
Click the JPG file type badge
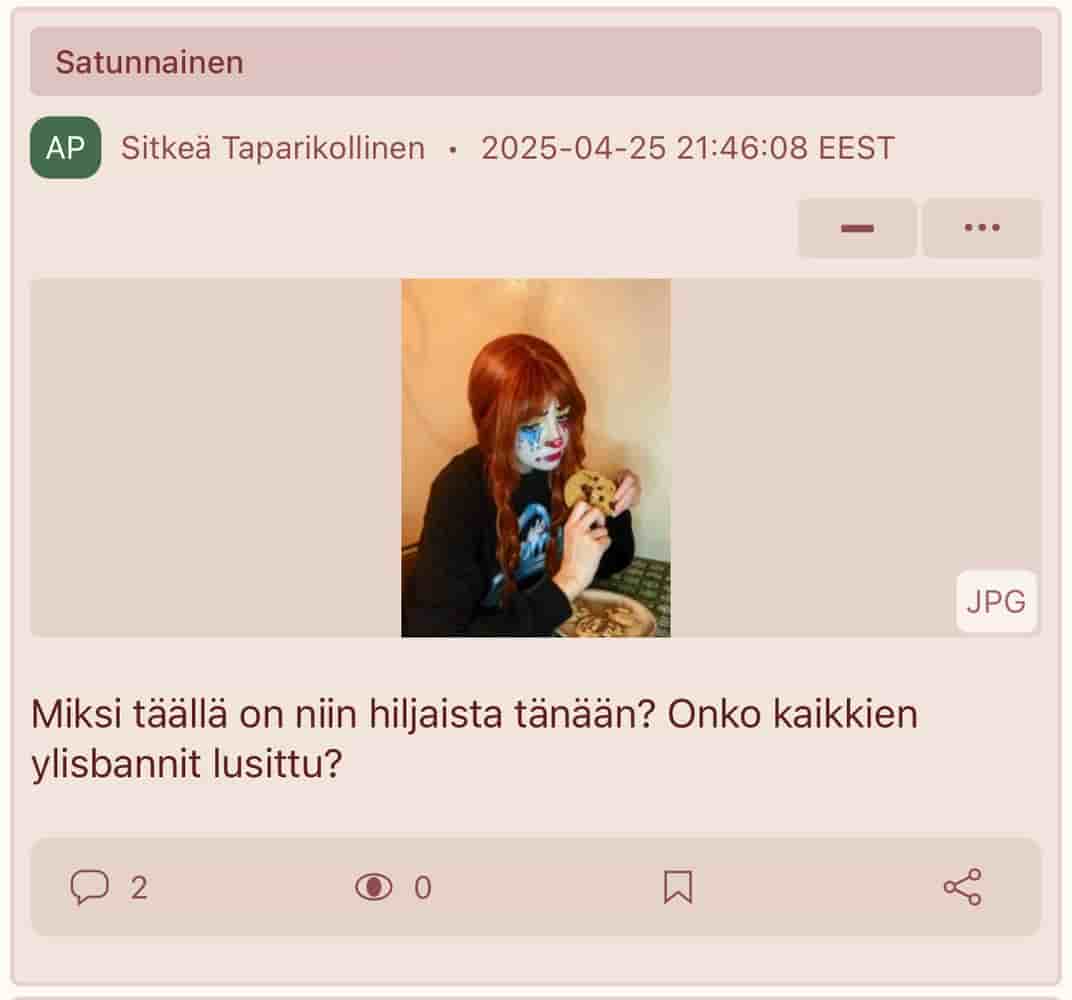(995, 602)
